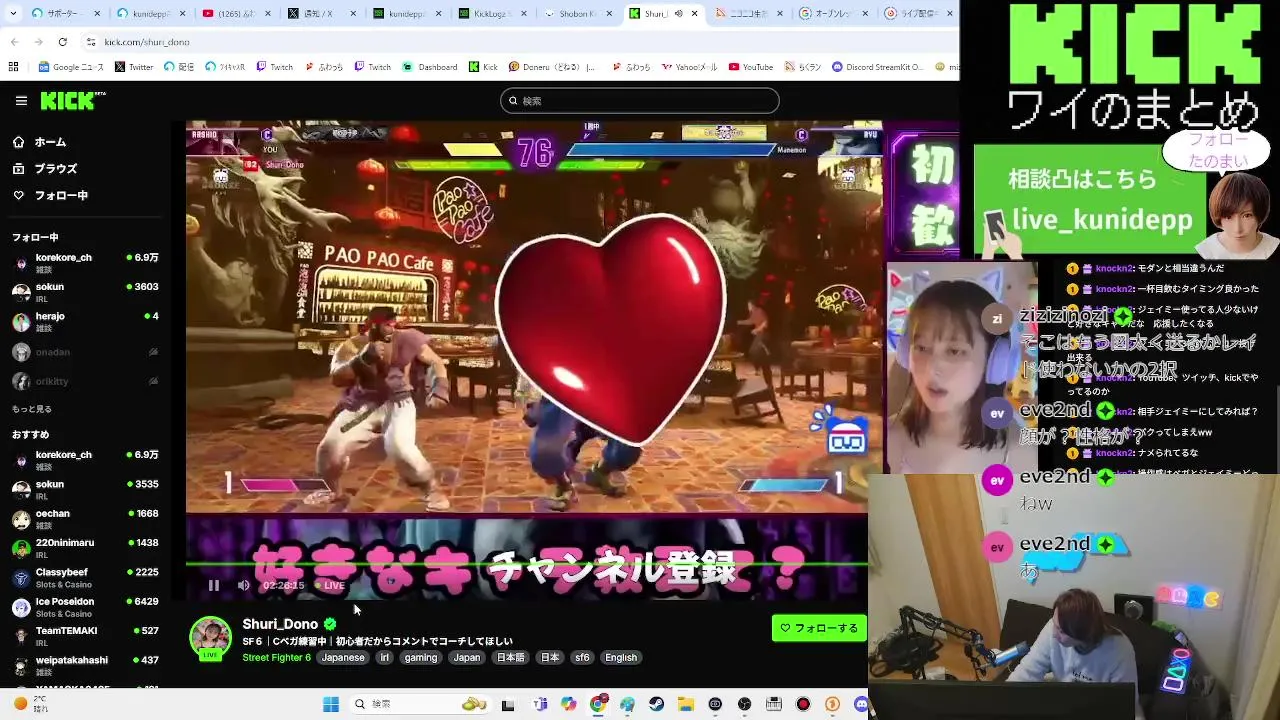Open site info icon in address bar
This screenshot has height=720, width=1280.
pyautogui.click(x=91, y=42)
